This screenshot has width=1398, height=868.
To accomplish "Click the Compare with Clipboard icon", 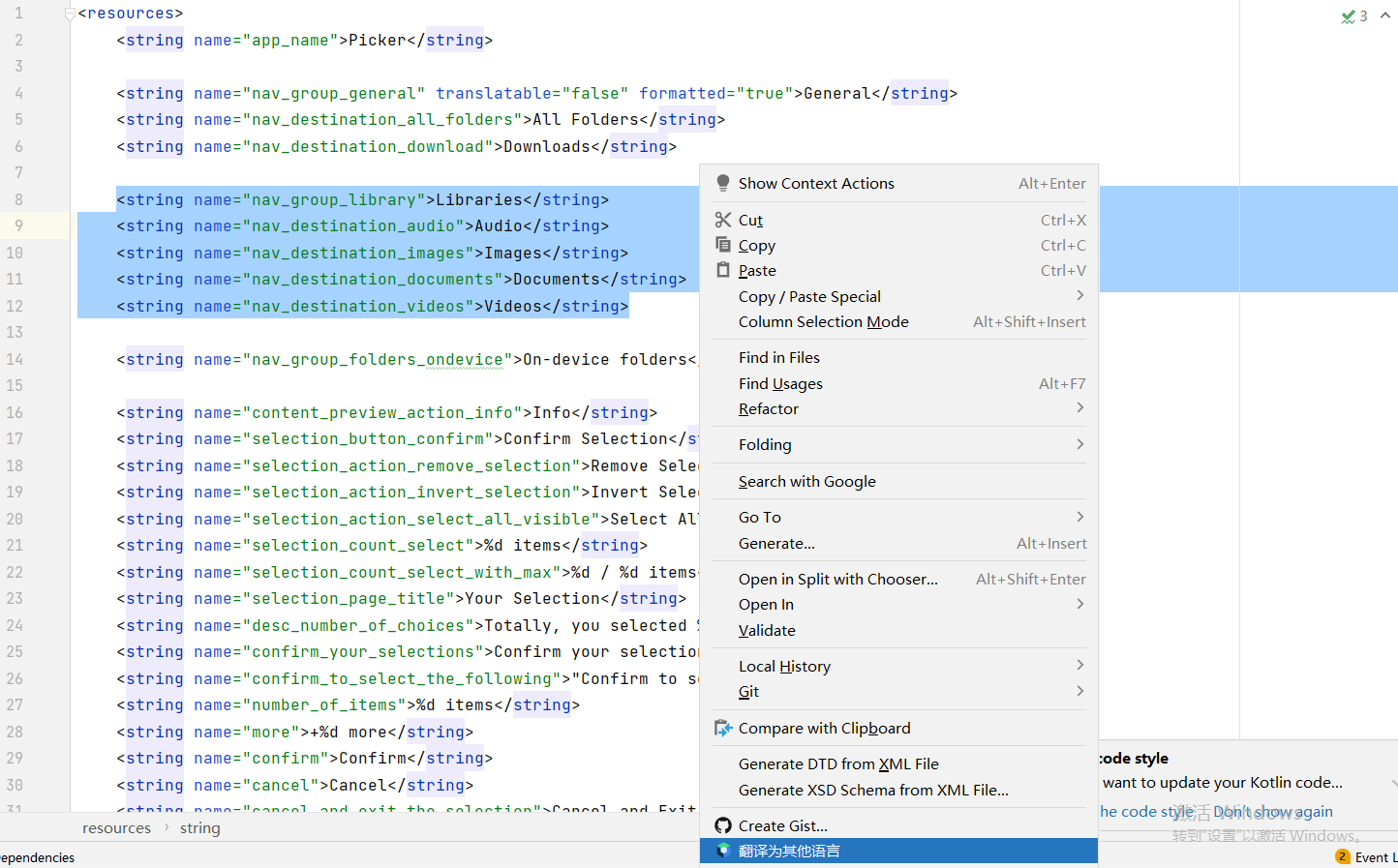I will (x=722, y=728).
